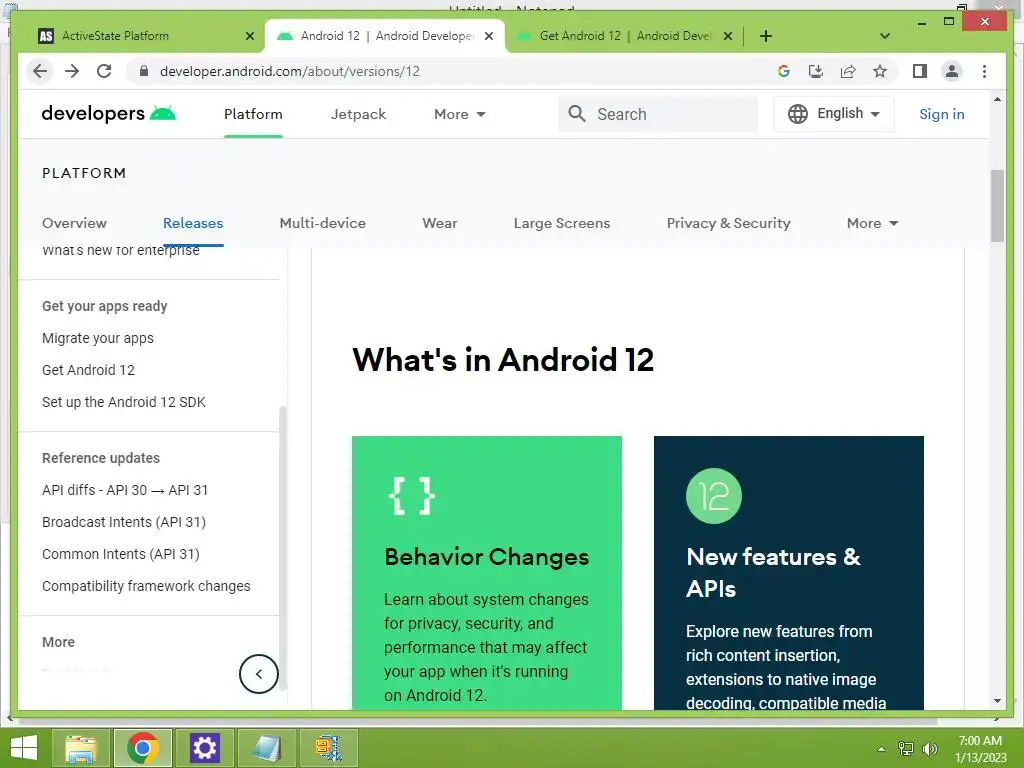The height and width of the screenshot is (768, 1024).
Task: Open the English language dropdown
Action: [834, 114]
